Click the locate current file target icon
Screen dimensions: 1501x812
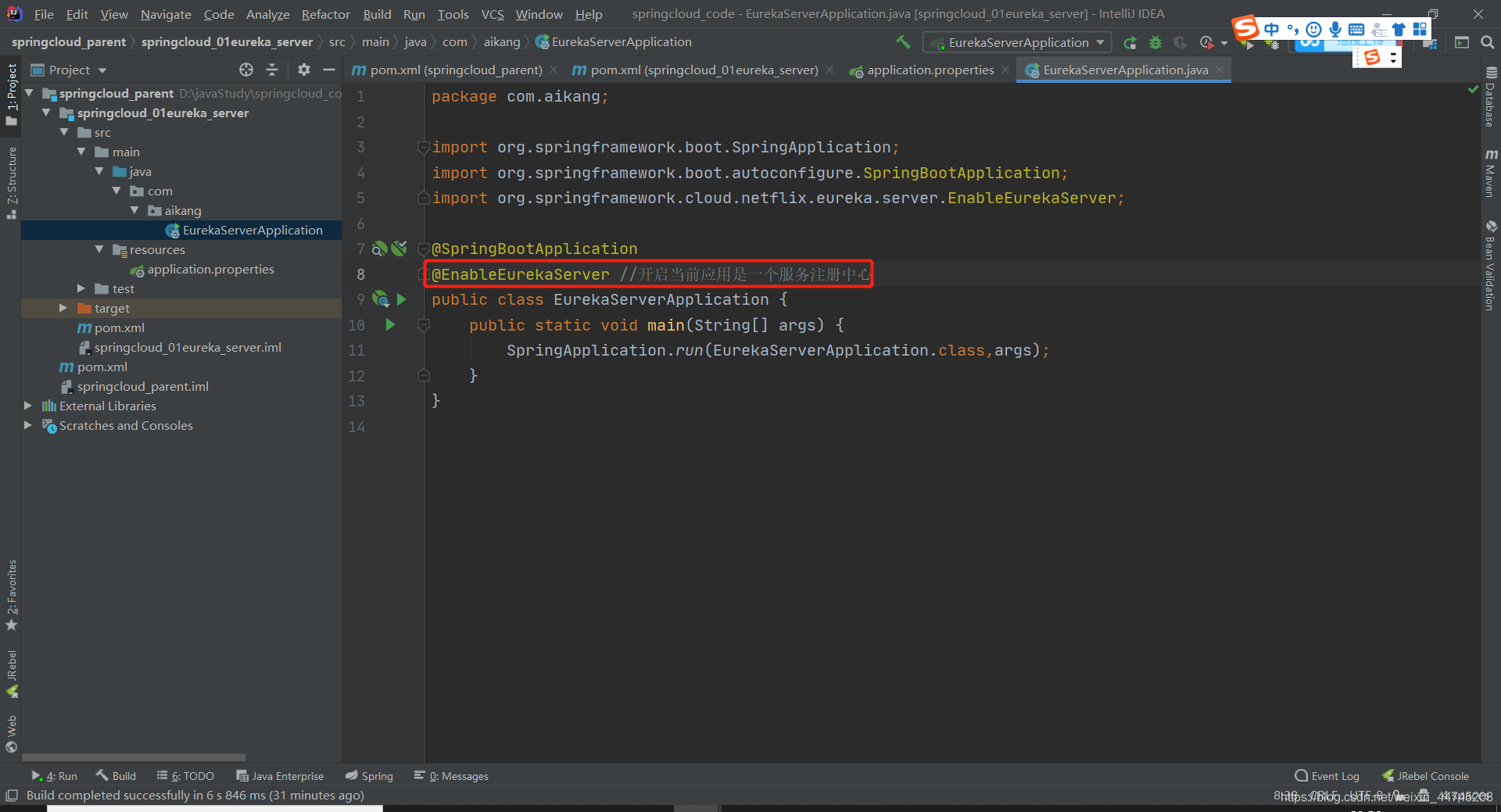(246, 70)
